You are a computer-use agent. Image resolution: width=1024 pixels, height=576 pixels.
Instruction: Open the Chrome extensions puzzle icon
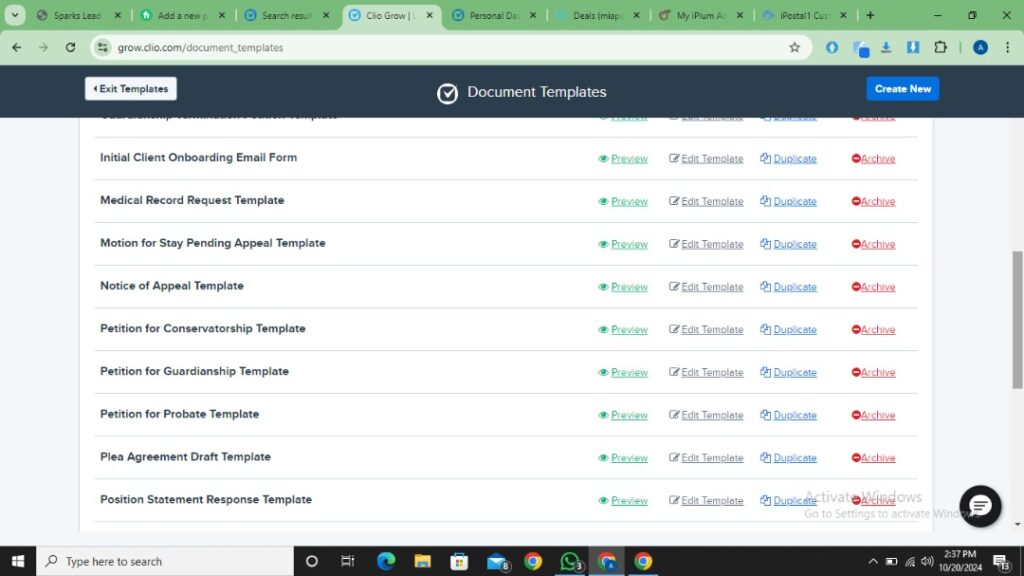click(x=940, y=47)
